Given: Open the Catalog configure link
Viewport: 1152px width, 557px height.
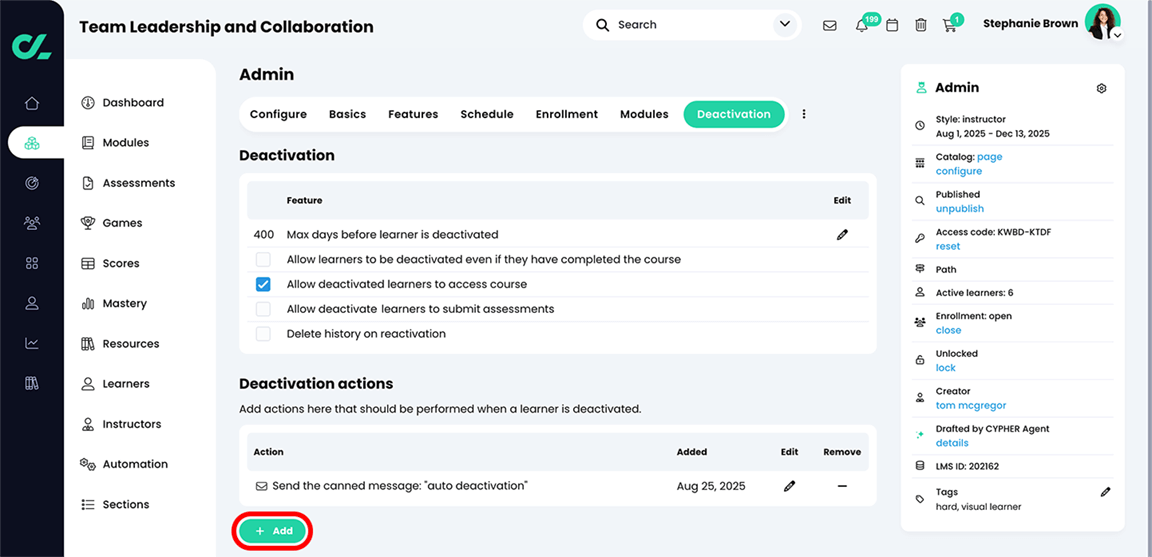Looking at the screenshot, I should (959, 170).
